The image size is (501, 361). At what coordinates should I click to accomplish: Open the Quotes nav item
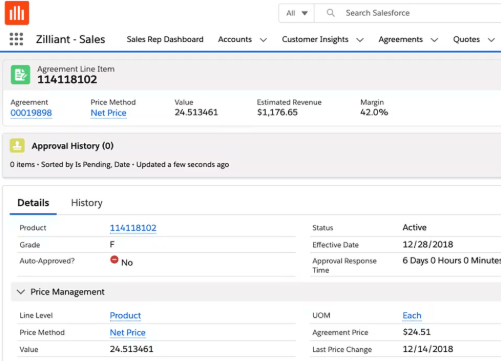(466, 39)
